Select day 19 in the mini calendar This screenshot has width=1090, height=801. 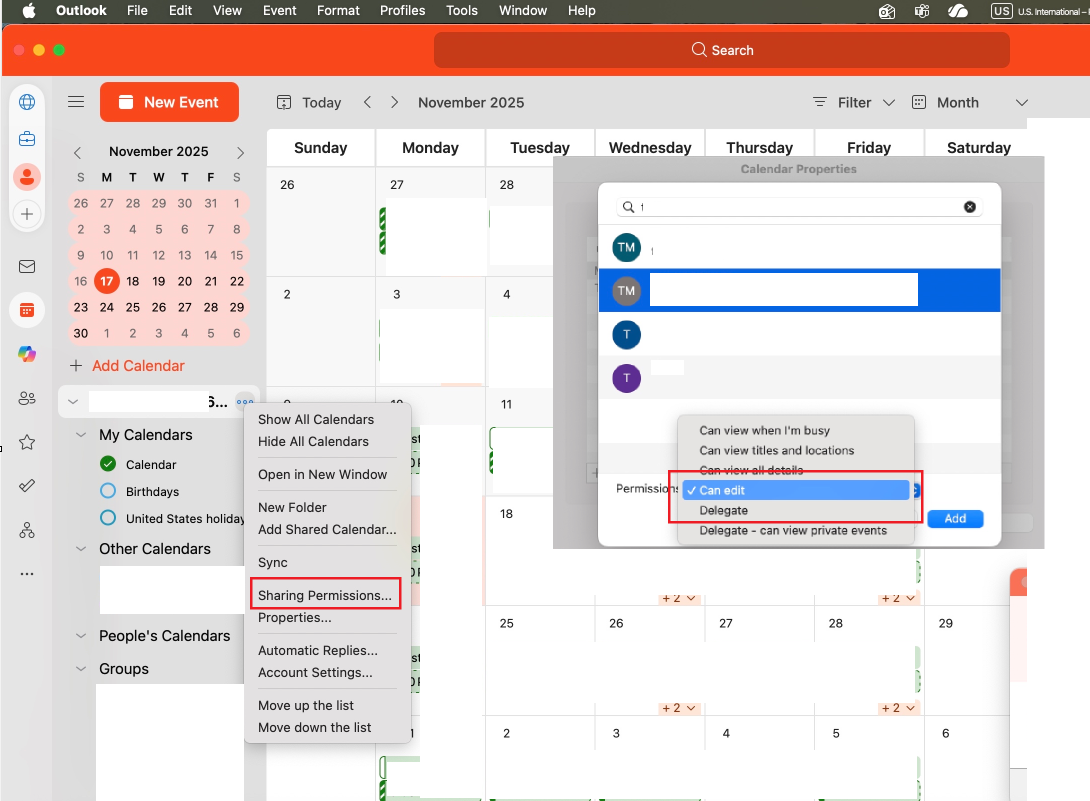(x=158, y=282)
